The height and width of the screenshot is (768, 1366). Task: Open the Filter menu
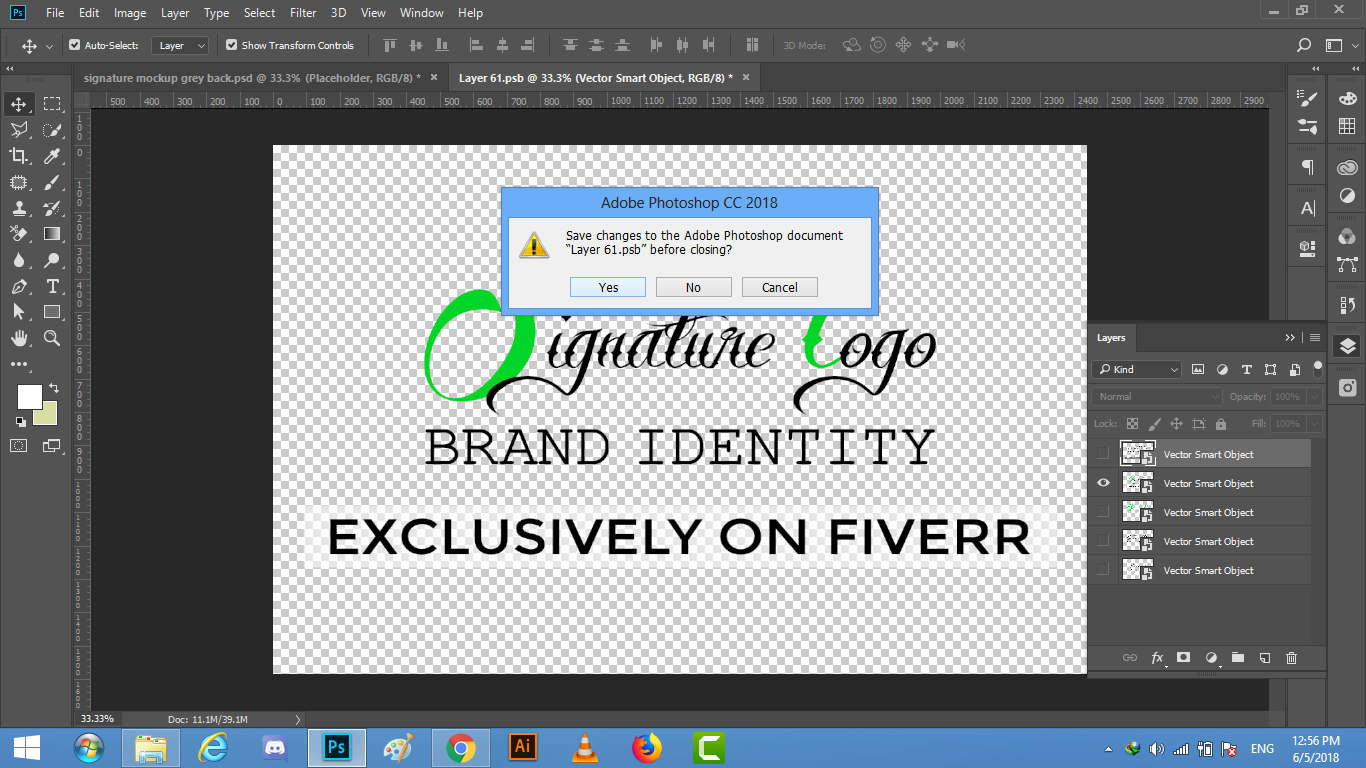[303, 13]
